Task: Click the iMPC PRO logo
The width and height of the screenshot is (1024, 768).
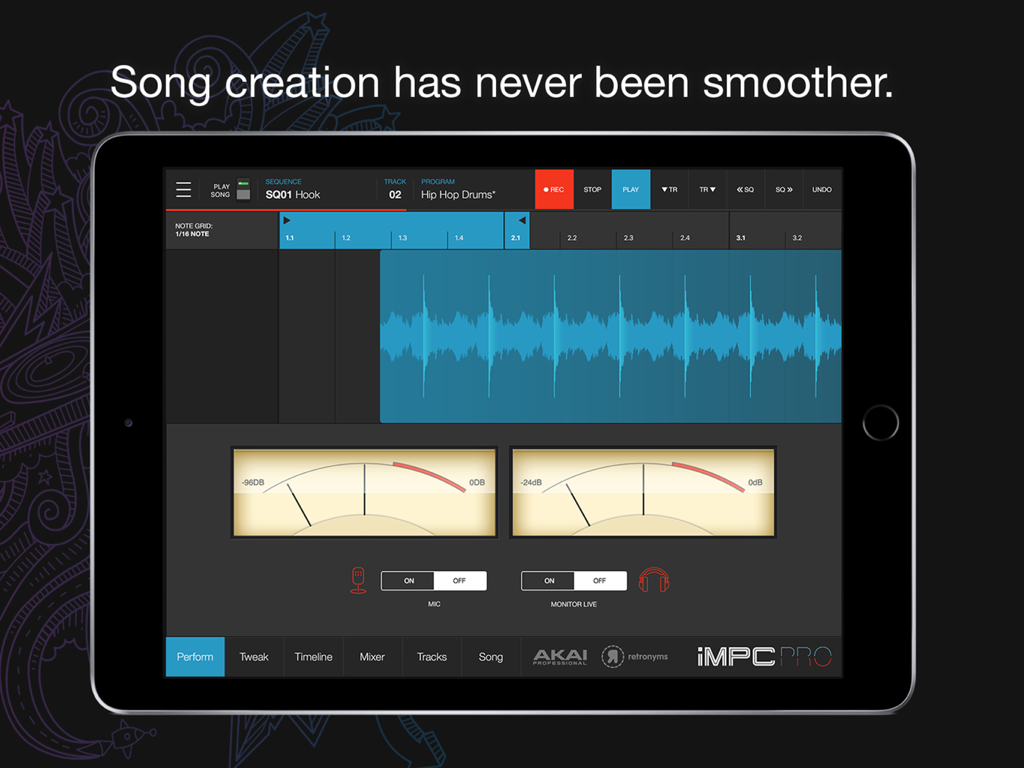Action: (x=762, y=656)
